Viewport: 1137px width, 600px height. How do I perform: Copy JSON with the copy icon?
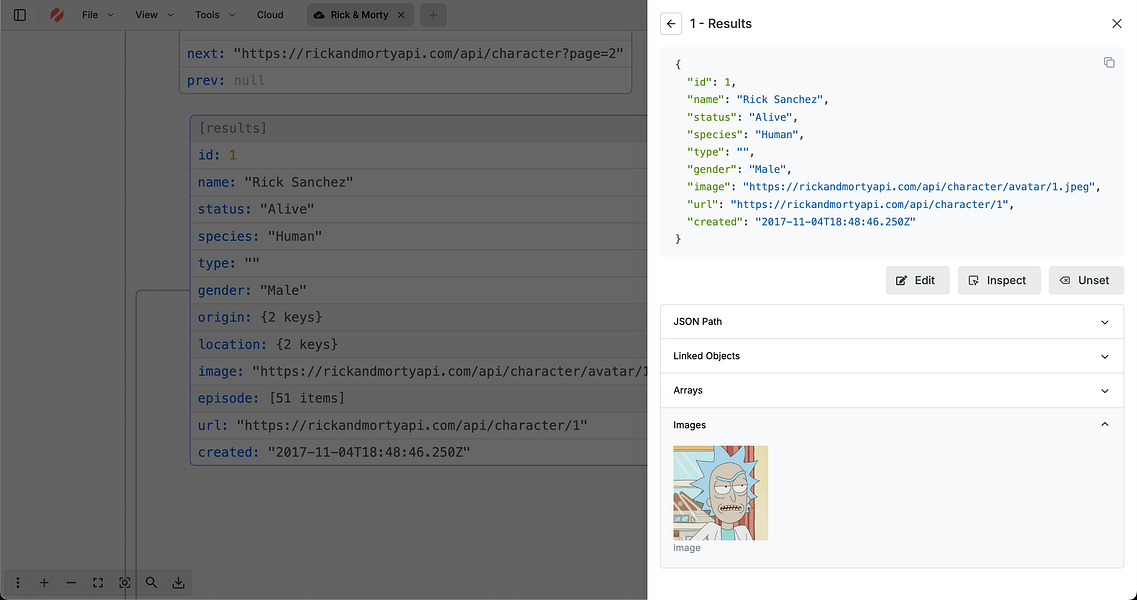pyautogui.click(x=1109, y=63)
